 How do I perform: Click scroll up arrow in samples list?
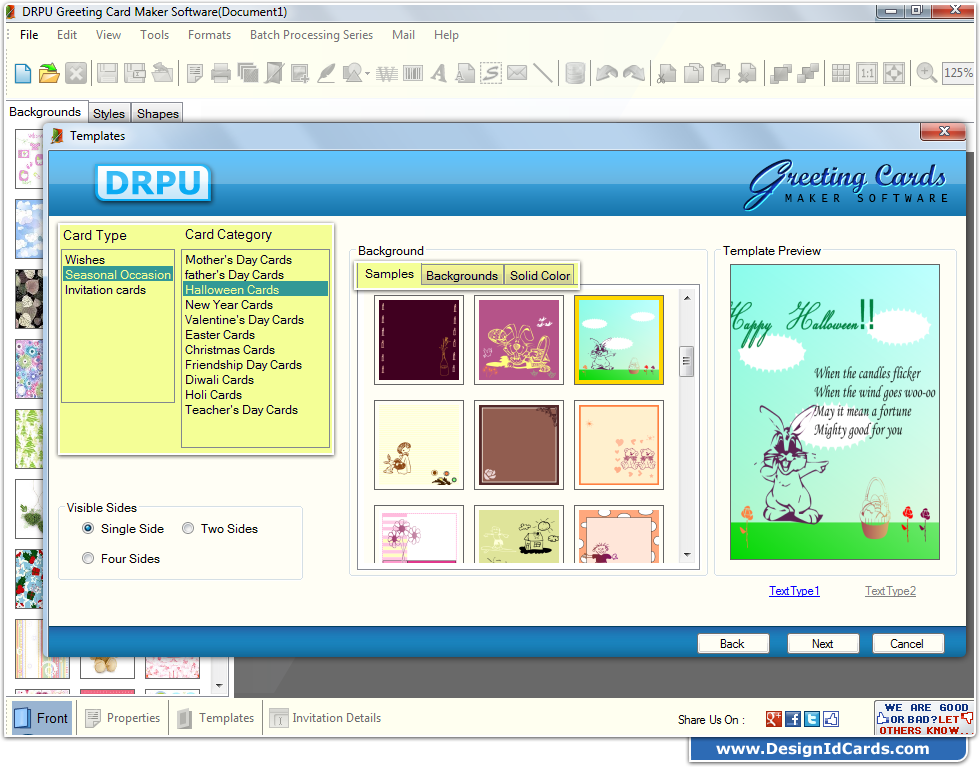(x=687, y=298)
